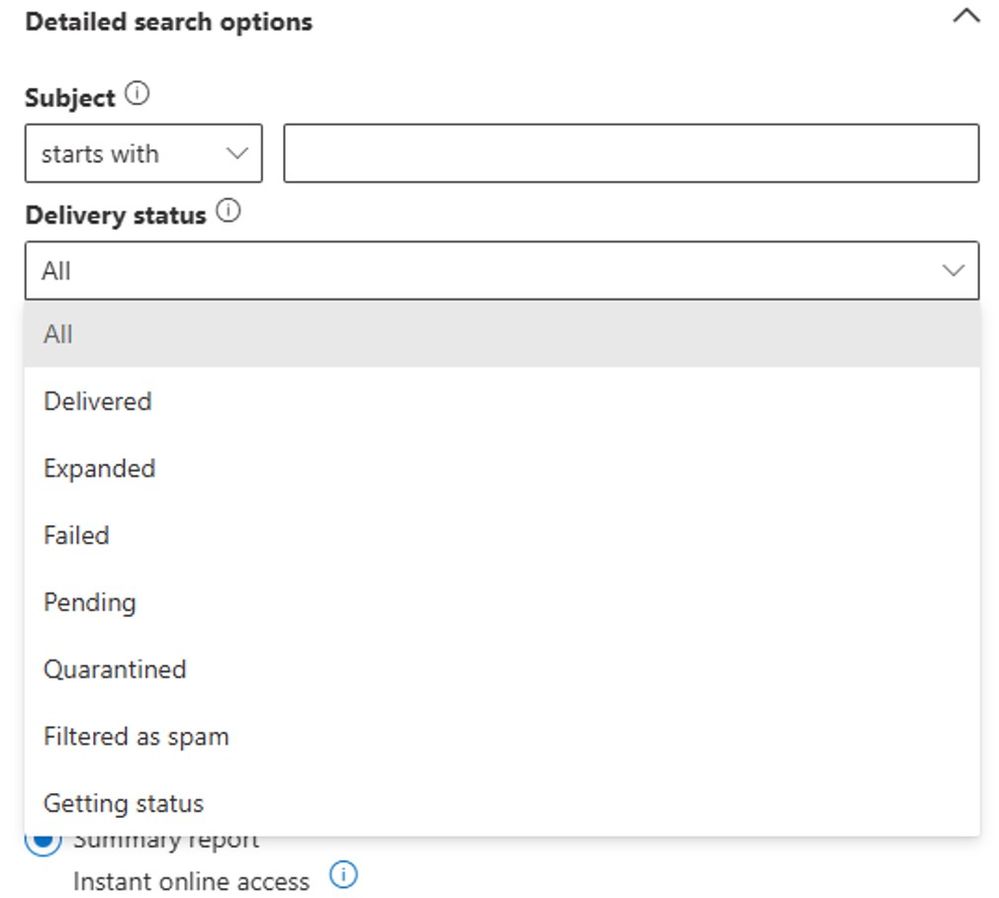Click inside the Subject text field

tap(630, 152)
